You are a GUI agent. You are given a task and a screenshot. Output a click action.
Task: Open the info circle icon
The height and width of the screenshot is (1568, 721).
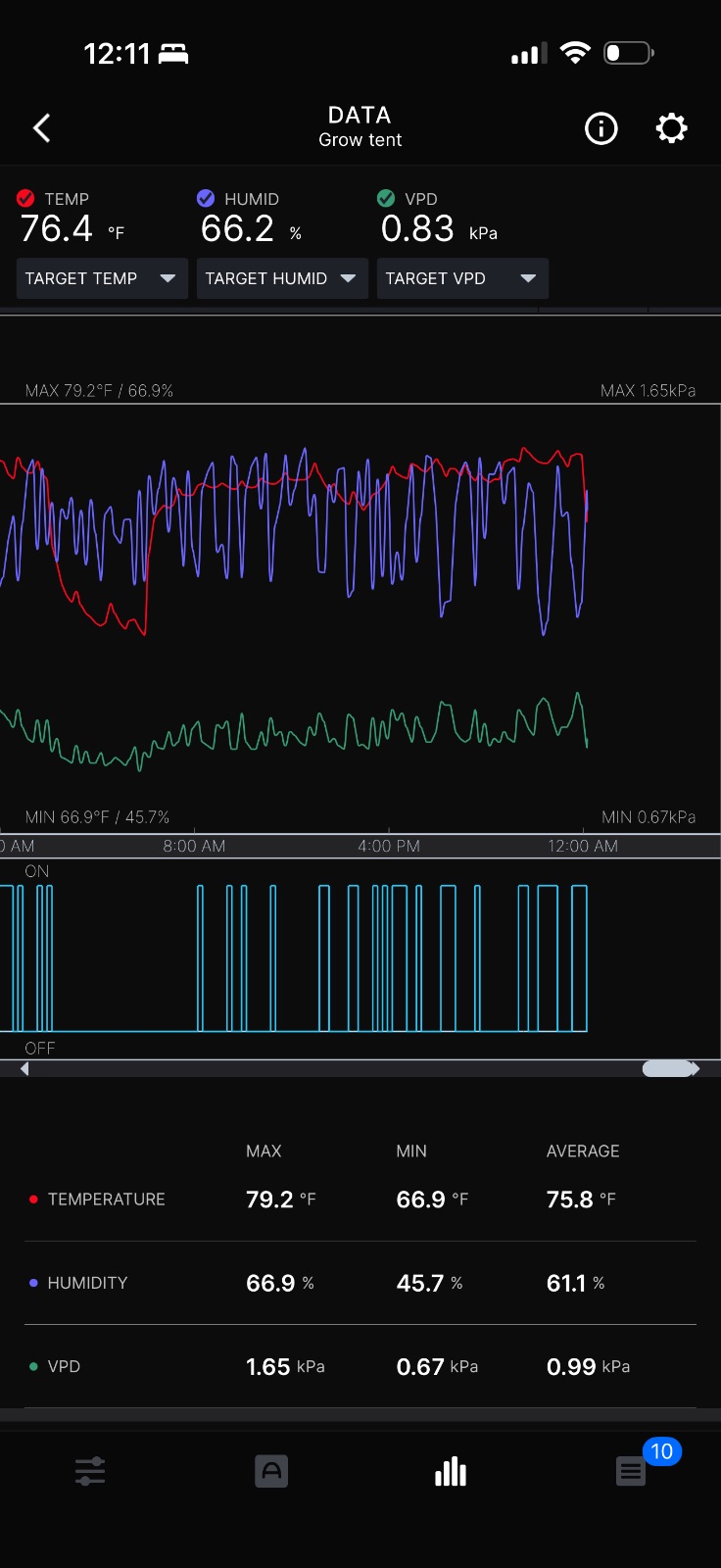tap(601, 128)
